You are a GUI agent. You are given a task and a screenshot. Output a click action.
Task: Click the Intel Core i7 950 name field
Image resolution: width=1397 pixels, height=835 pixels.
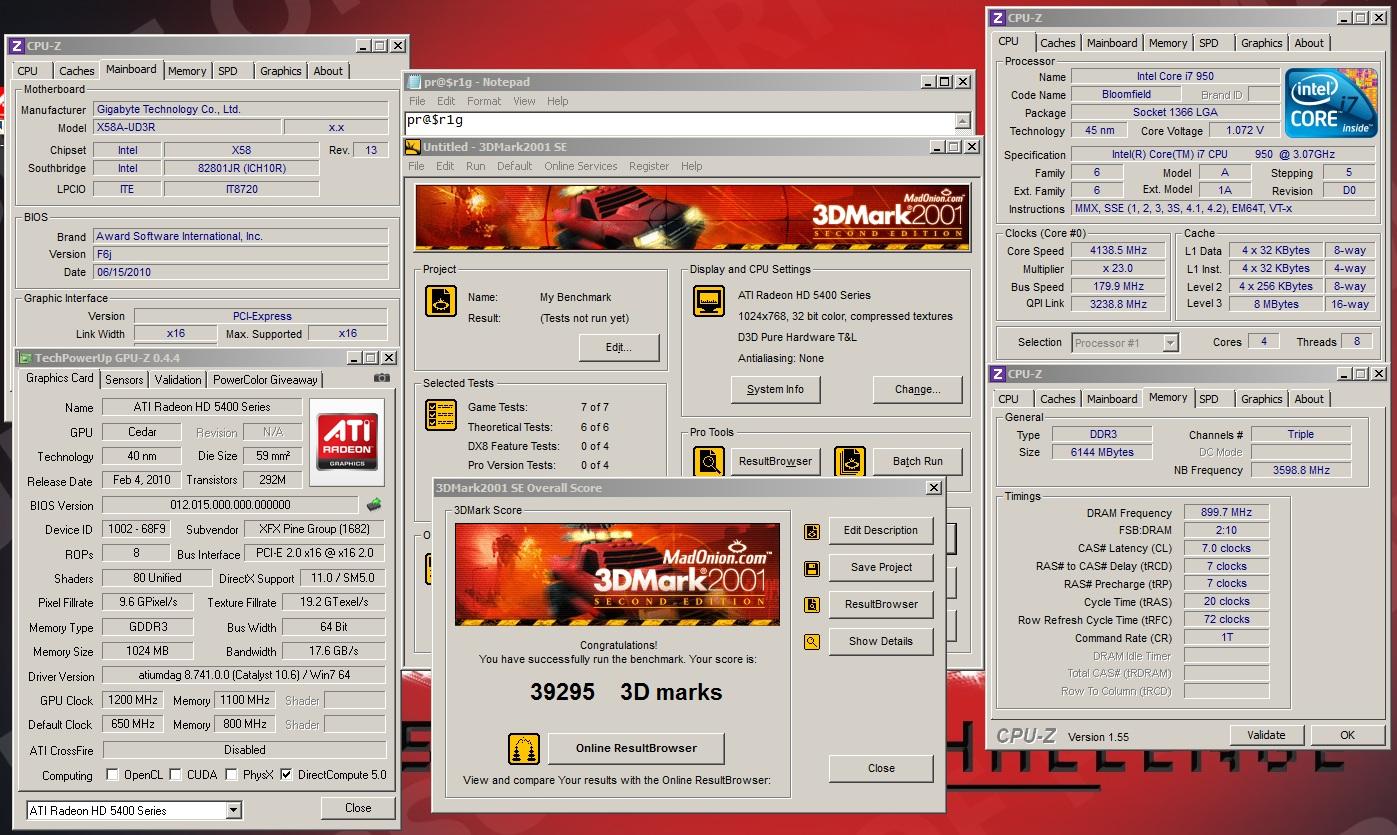pos(1175,76)
